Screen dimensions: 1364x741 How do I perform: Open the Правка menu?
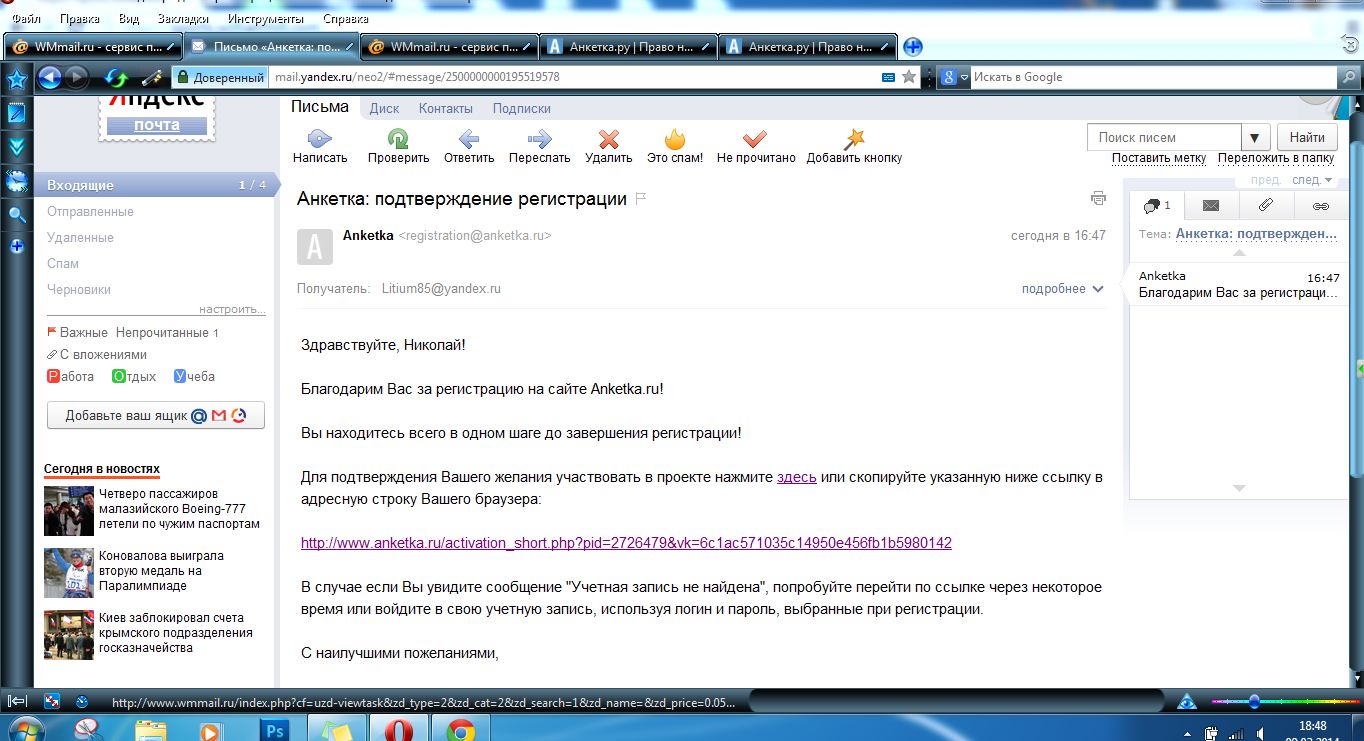[80, 19]
